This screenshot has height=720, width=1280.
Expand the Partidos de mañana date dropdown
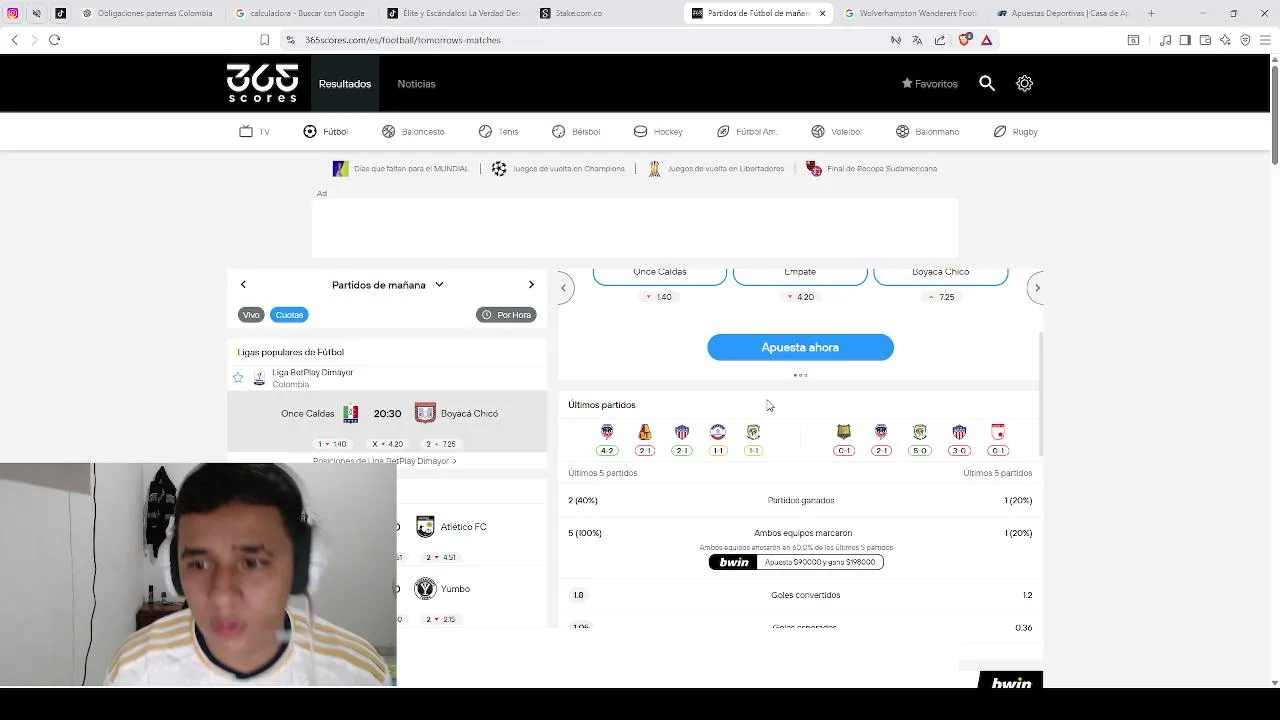click(388, 285)
